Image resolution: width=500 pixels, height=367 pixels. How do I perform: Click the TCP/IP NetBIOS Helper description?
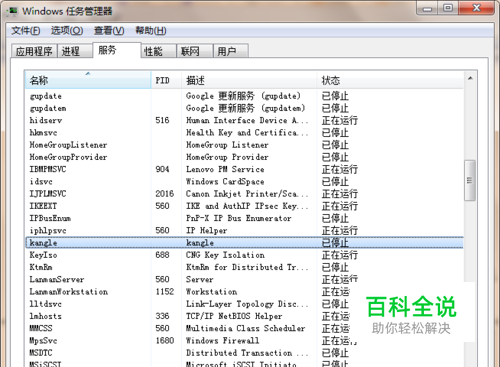234,316
